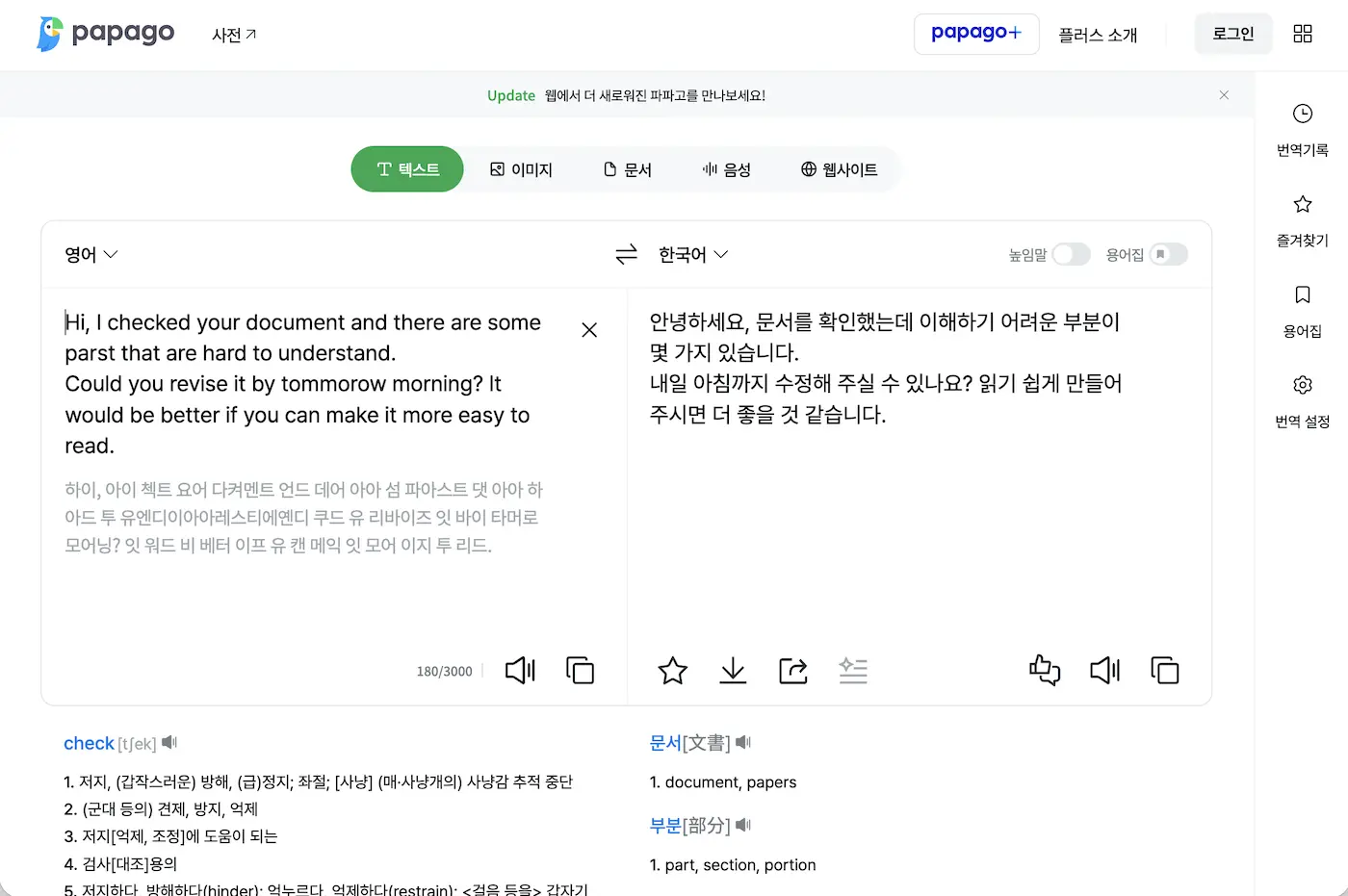The image size is (1348, 896).
Task: Share the translation result
Action: tap(792, 670)
